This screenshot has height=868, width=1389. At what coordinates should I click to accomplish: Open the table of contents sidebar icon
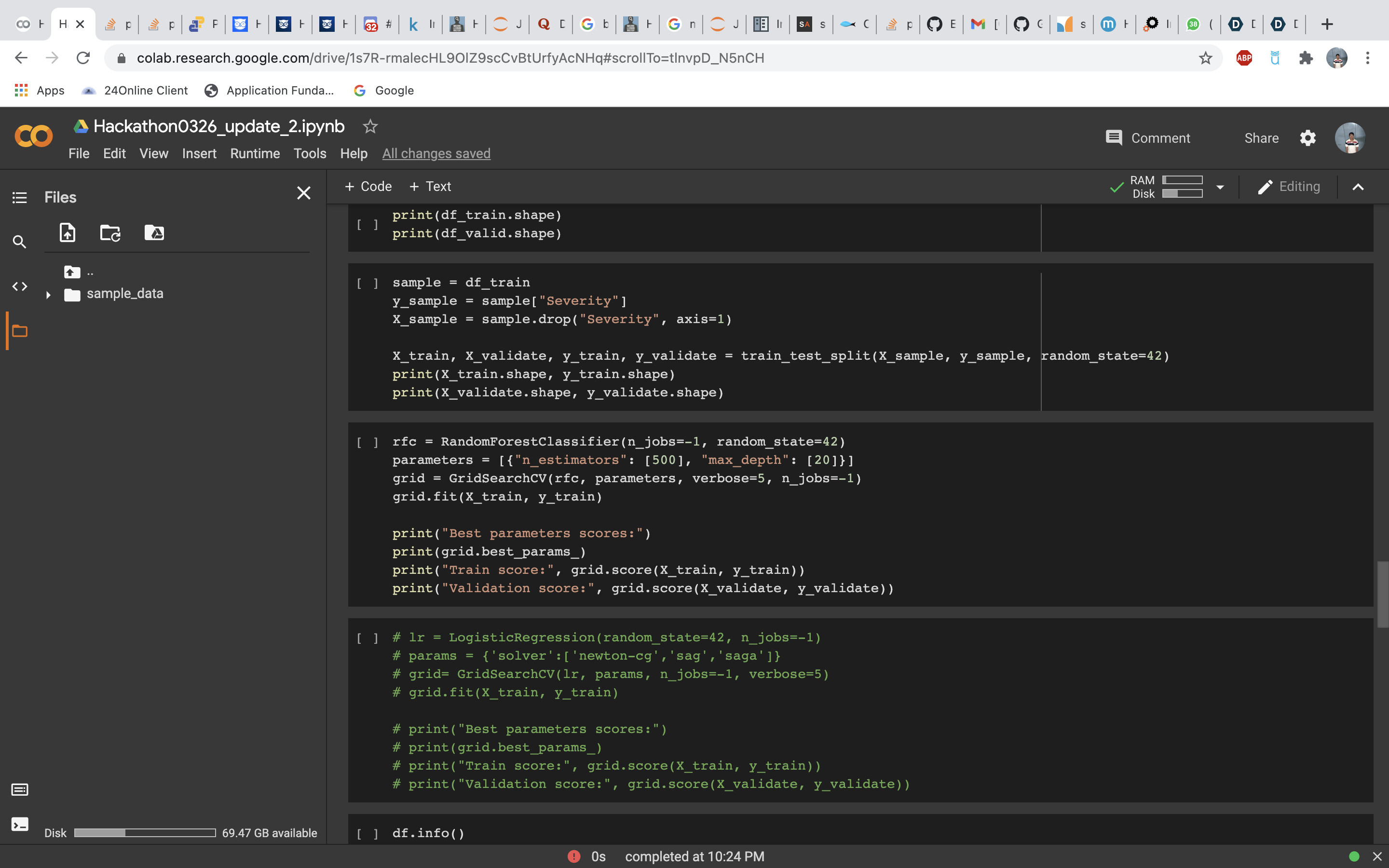click(x=19, y=198)
